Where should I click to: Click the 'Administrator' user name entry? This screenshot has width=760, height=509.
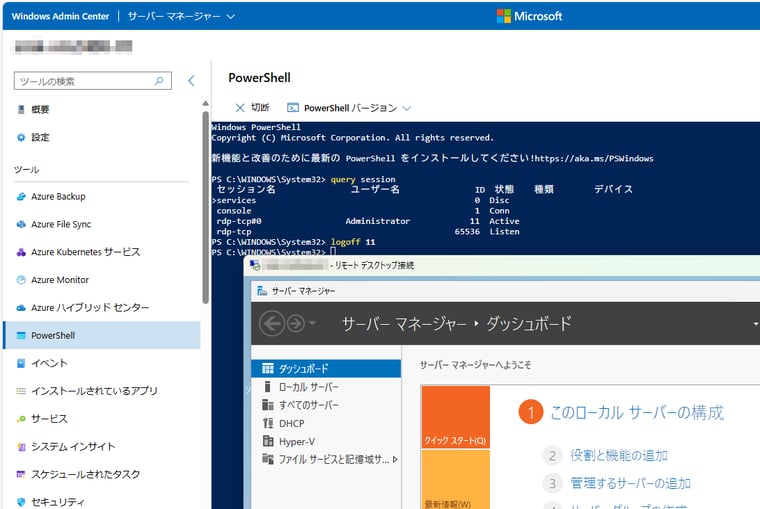pyautogui.click(x=378, y=221)
